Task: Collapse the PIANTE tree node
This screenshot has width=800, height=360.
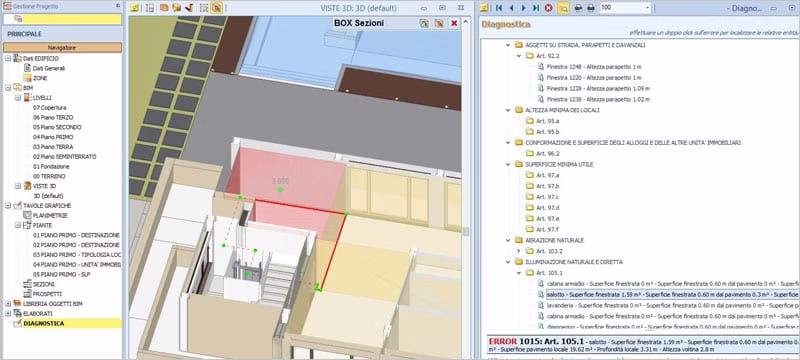Action: pos(17,225)
